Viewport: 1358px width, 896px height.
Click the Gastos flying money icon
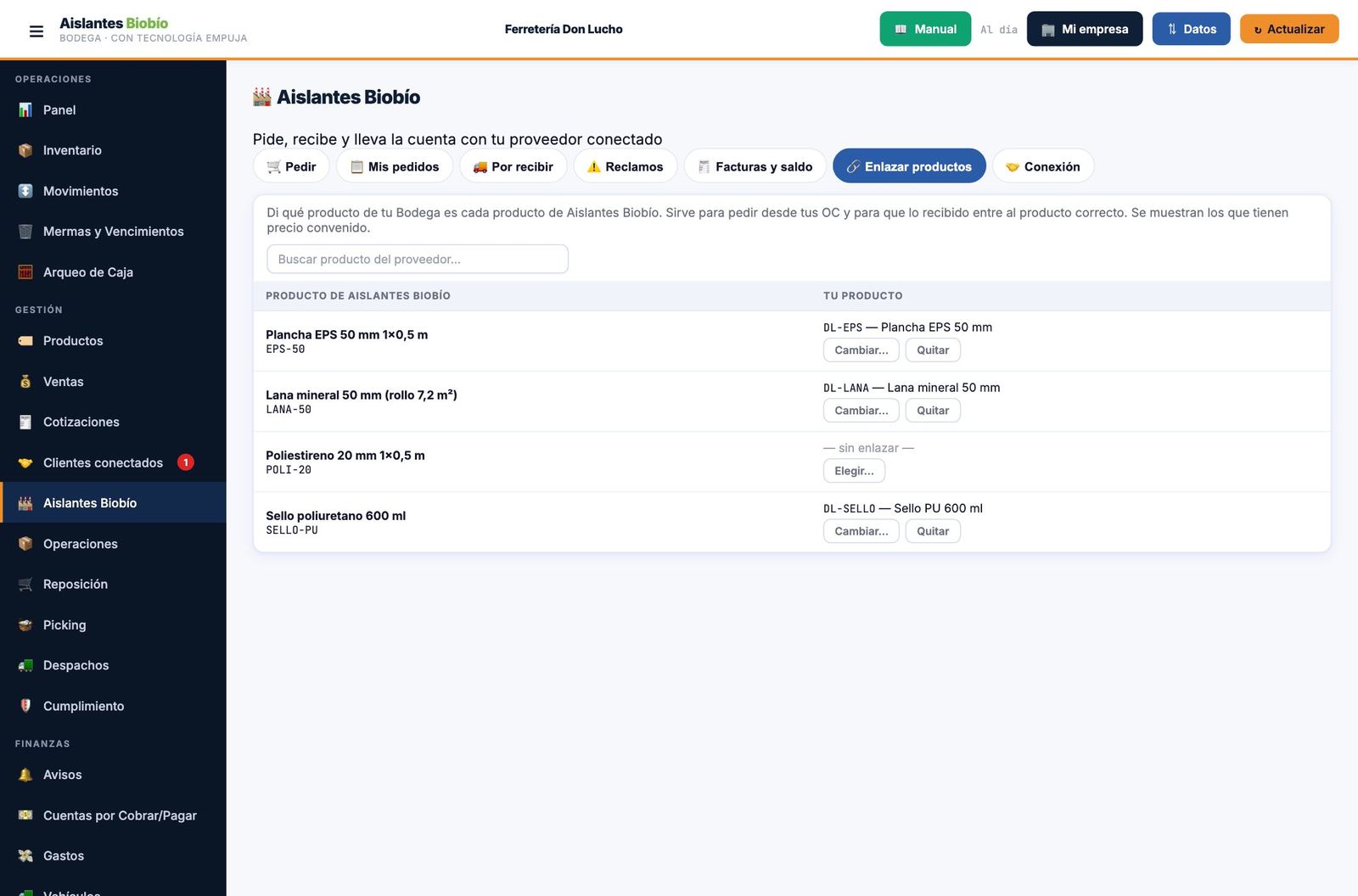click(x=25, y=856)
